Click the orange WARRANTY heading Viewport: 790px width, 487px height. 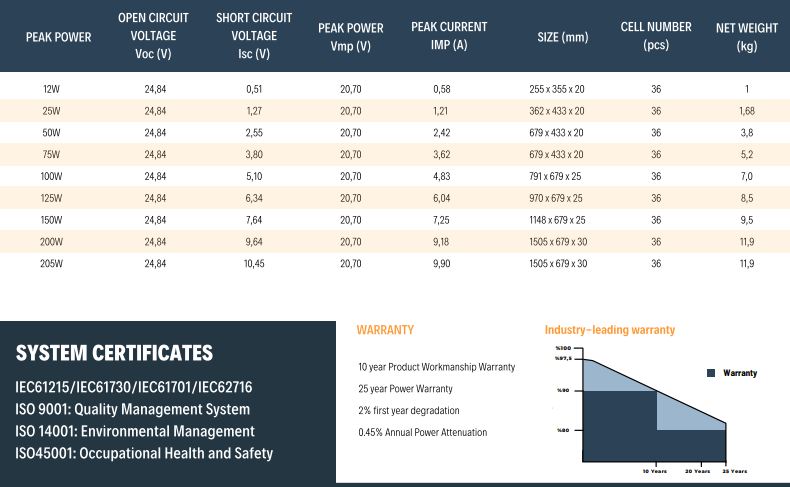[x=385, y=330]
